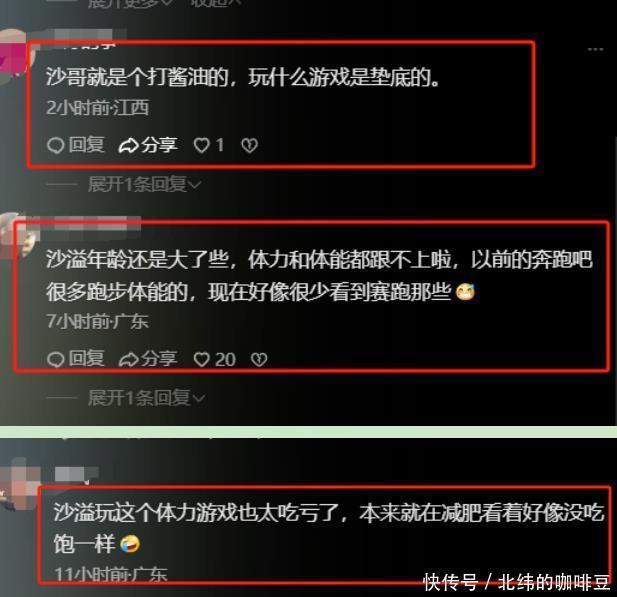Click the vertical scrollbar on the right edge
The width and height of the screenshot is (617, 597).
pos(615,279)
